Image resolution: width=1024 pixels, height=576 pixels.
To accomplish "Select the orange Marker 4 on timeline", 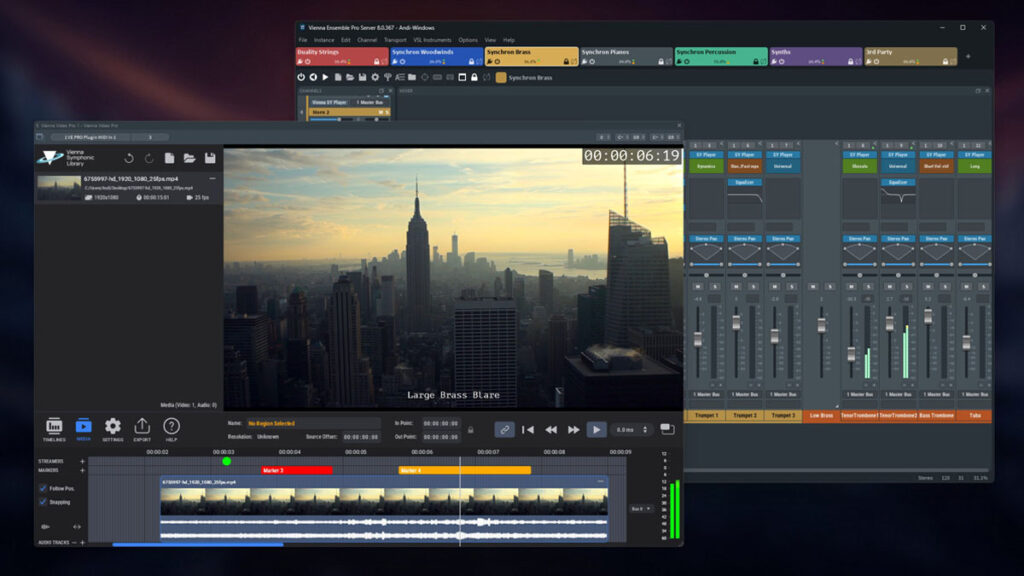I will (x=464, y=470).
